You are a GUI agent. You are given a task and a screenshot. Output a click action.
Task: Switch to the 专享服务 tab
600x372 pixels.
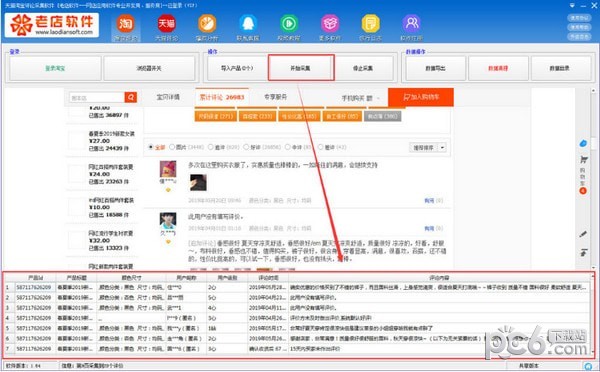click(276, 97)
